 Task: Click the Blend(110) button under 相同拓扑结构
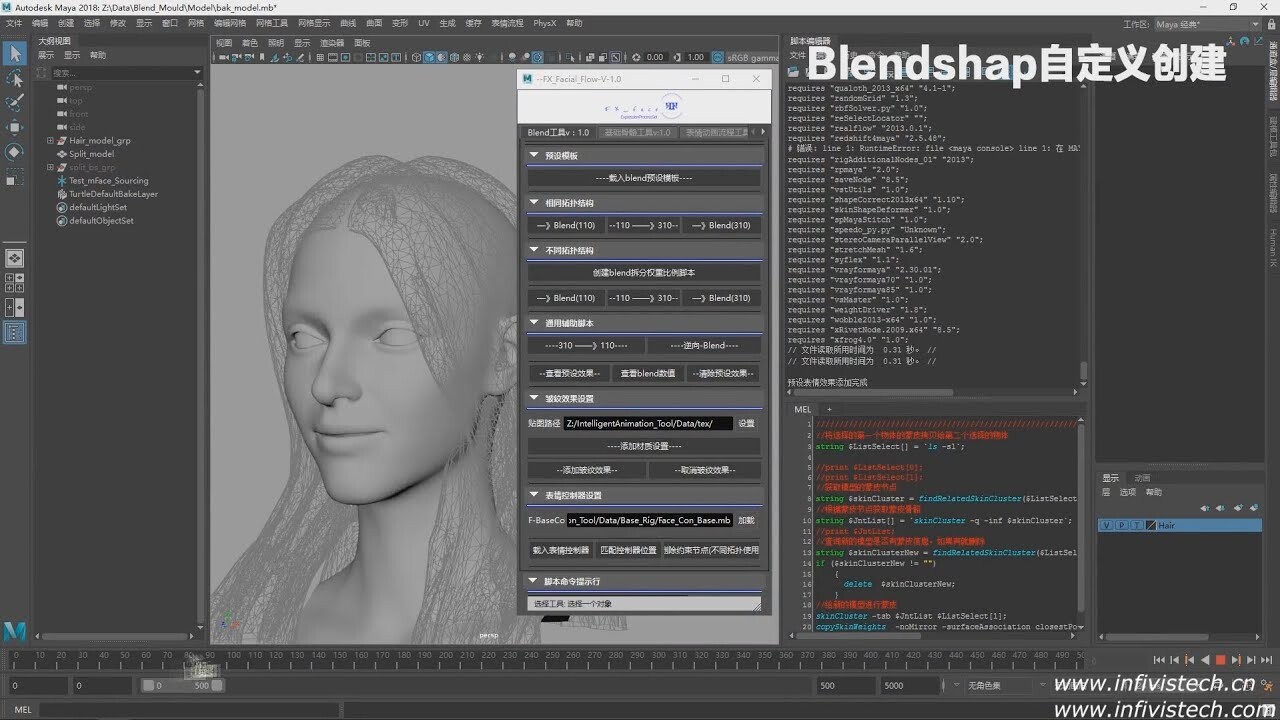565,225
